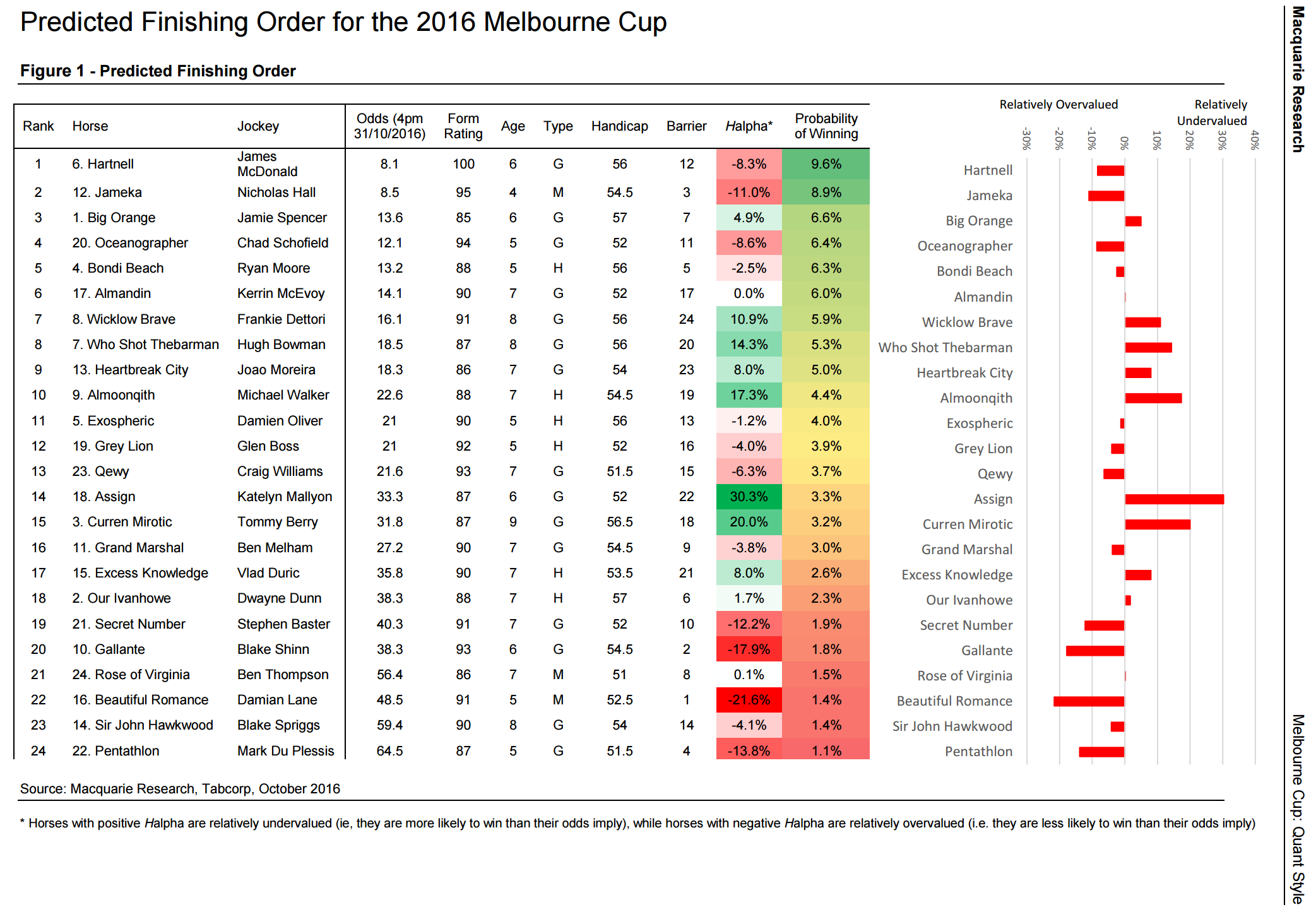1316x924 pixels.
Task: Click the Relatively Overvalued chart label
Action: [x=1058, y=105]
